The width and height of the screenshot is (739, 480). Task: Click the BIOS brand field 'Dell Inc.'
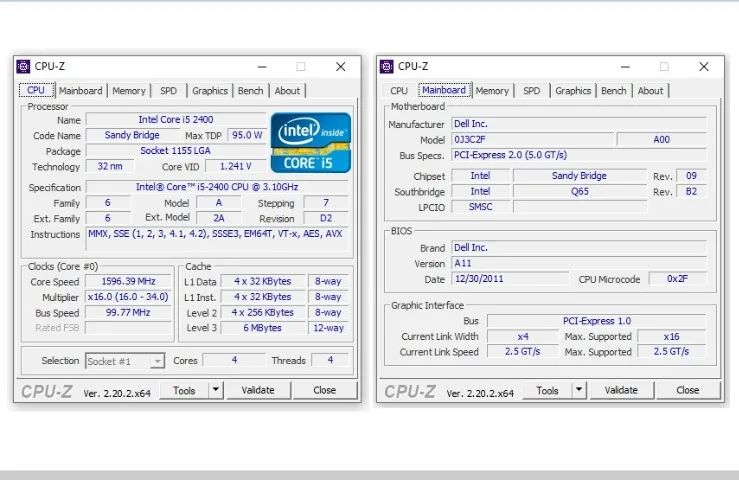(x=579, y=248)
